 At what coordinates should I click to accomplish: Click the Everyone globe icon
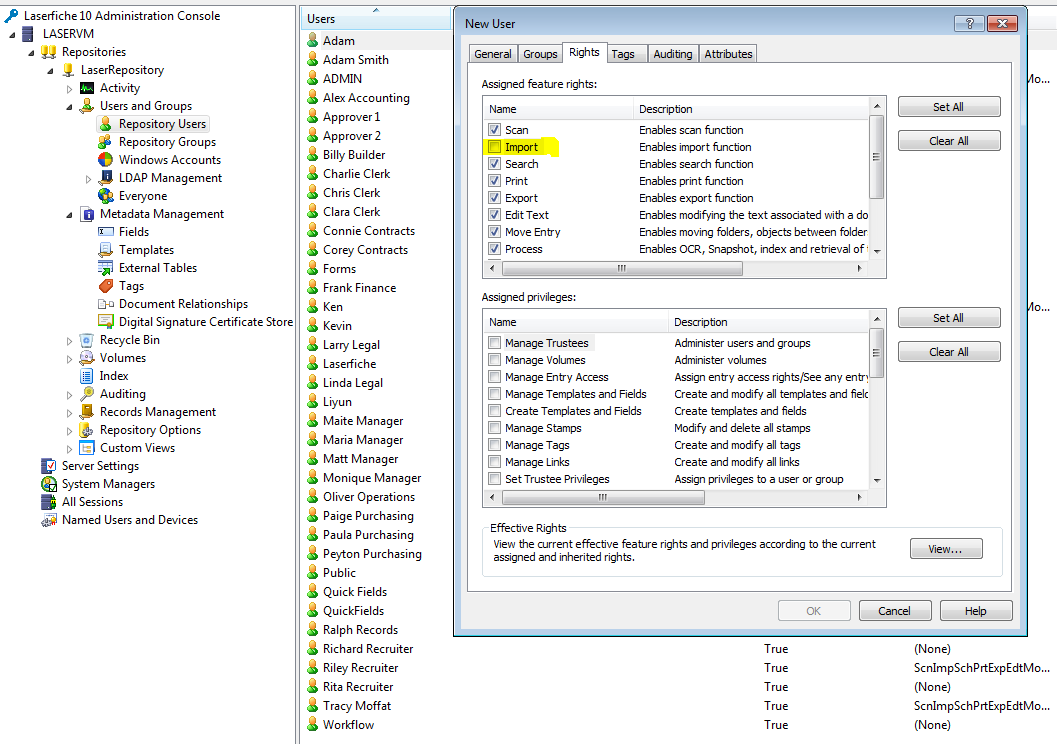tap(105, 196)
